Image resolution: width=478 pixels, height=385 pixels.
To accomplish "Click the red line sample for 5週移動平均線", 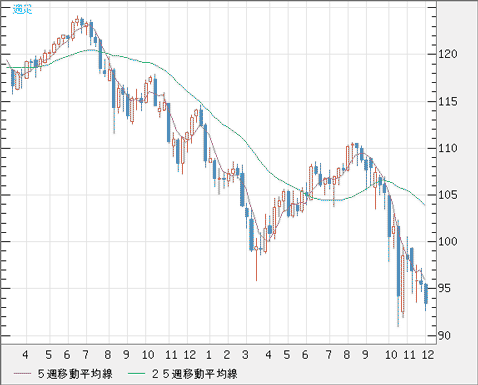I will (x=22, y=374).
